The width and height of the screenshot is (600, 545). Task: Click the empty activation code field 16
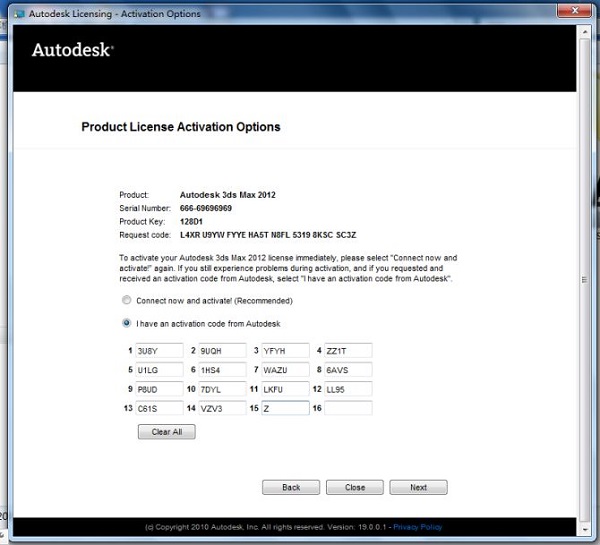347,408
